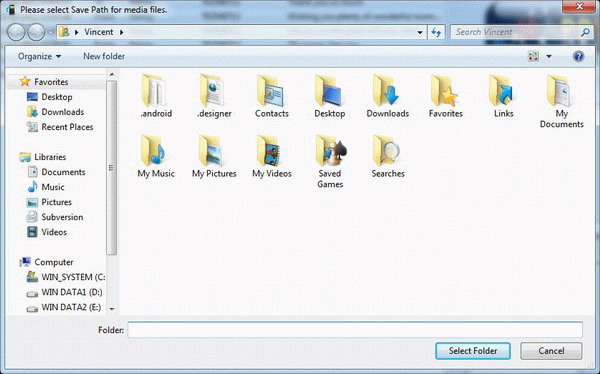Change the view with the views icon
This screenshot has height=374, width=600.
click(533, 56)
